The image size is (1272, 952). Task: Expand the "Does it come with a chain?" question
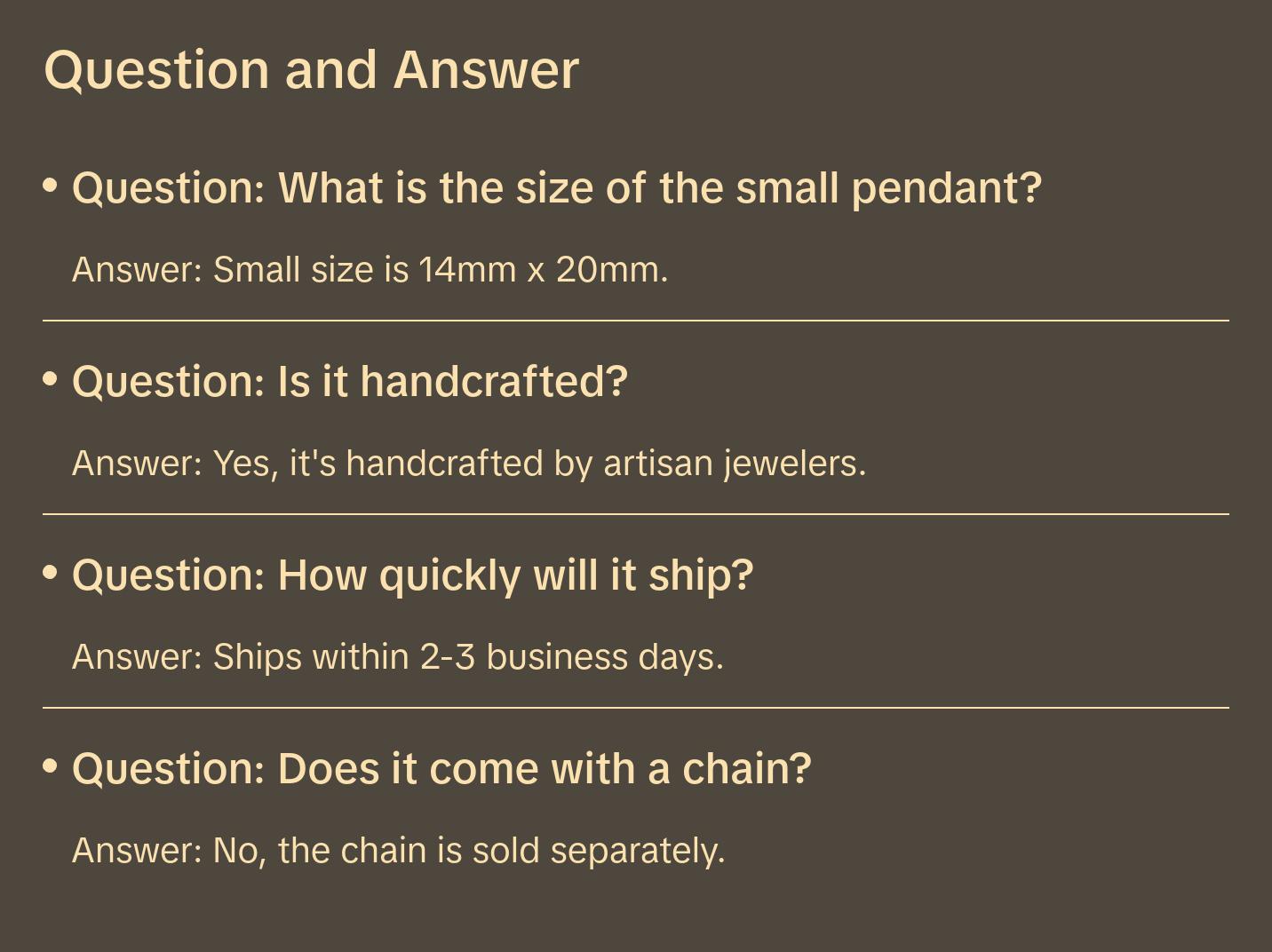click(441, 769)
